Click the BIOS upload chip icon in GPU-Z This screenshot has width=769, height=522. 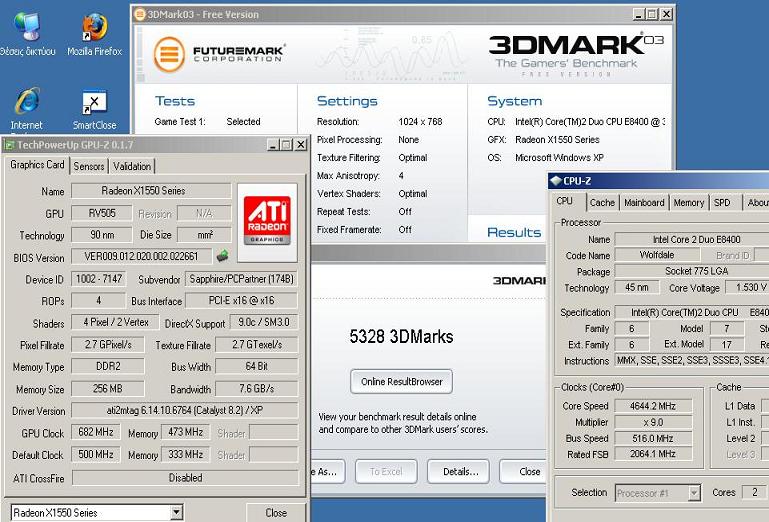point(222,256)
